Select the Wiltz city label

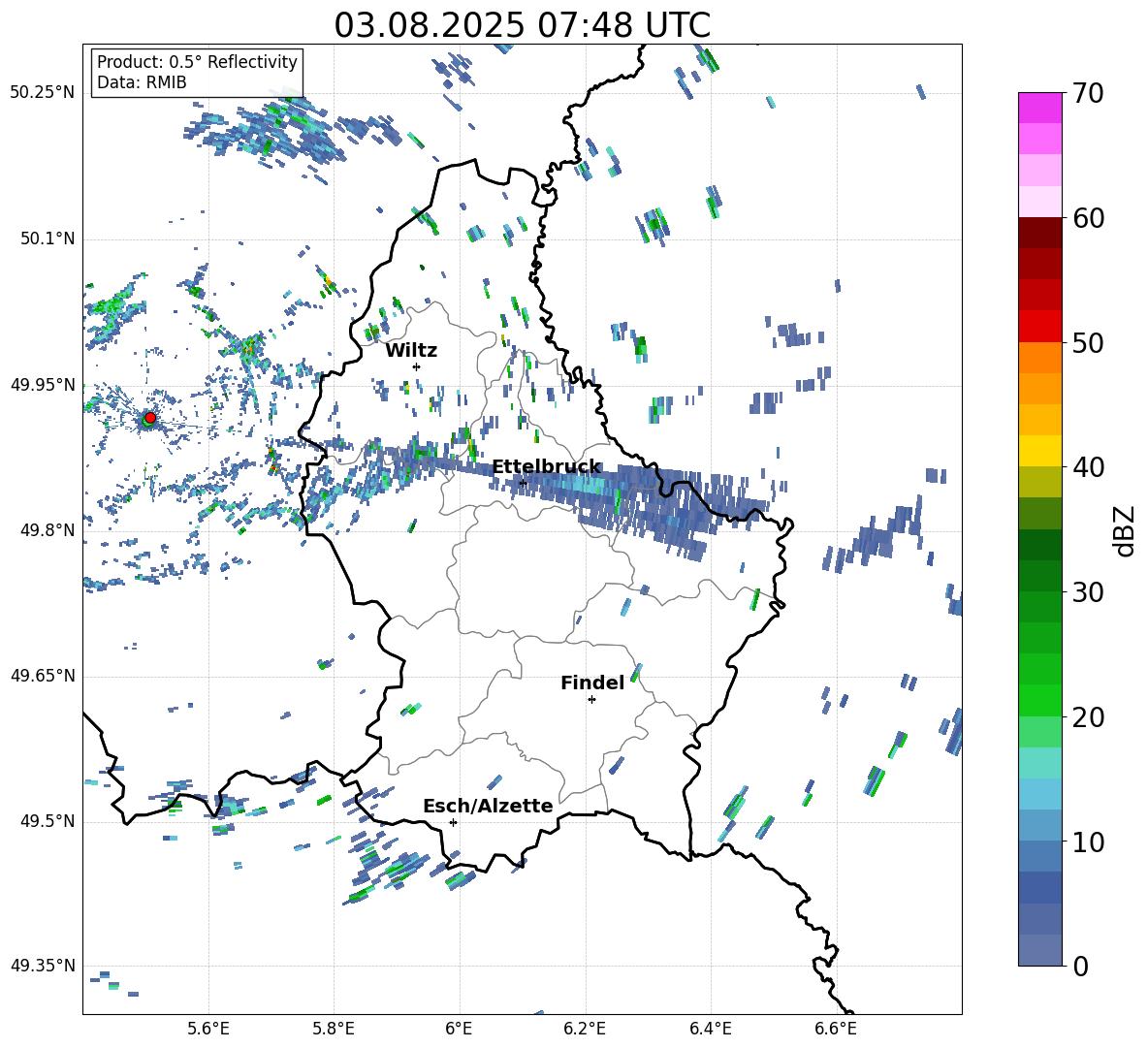coord(411,351)
